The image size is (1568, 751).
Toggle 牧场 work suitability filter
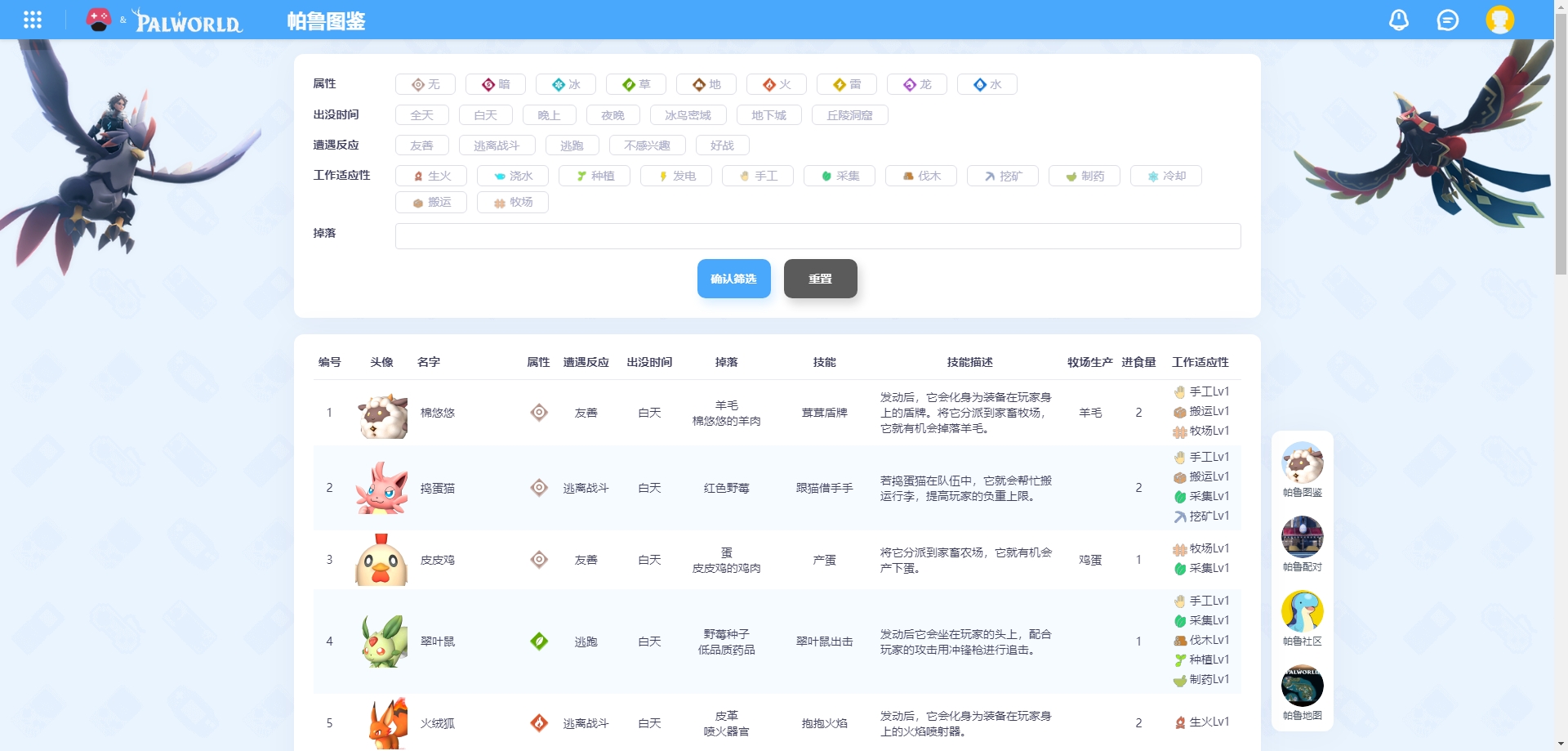pyautogui.click(x=513, y=202)
